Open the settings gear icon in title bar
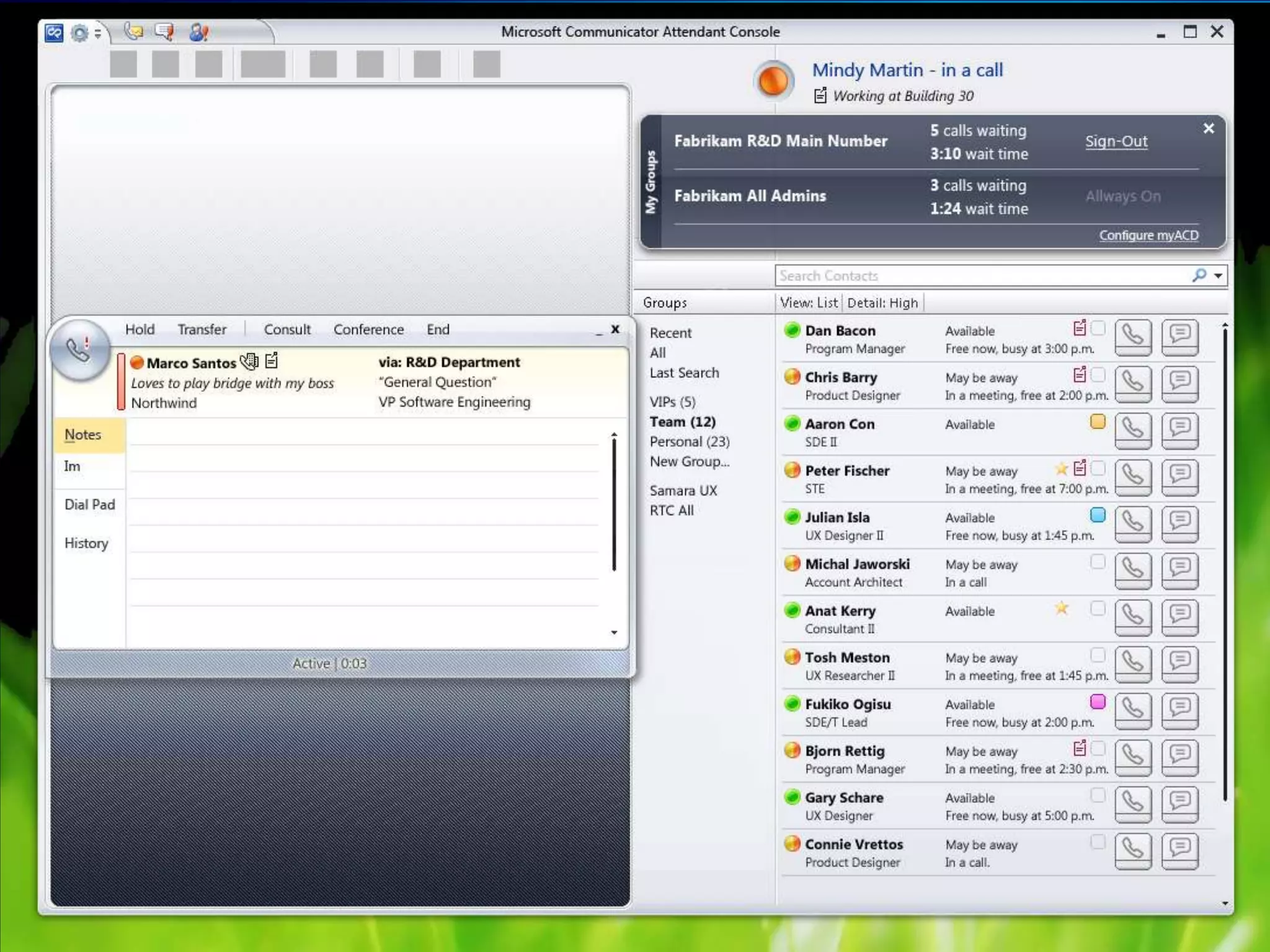This screenshot has height=952, width=1270. (x=79, y=33)
